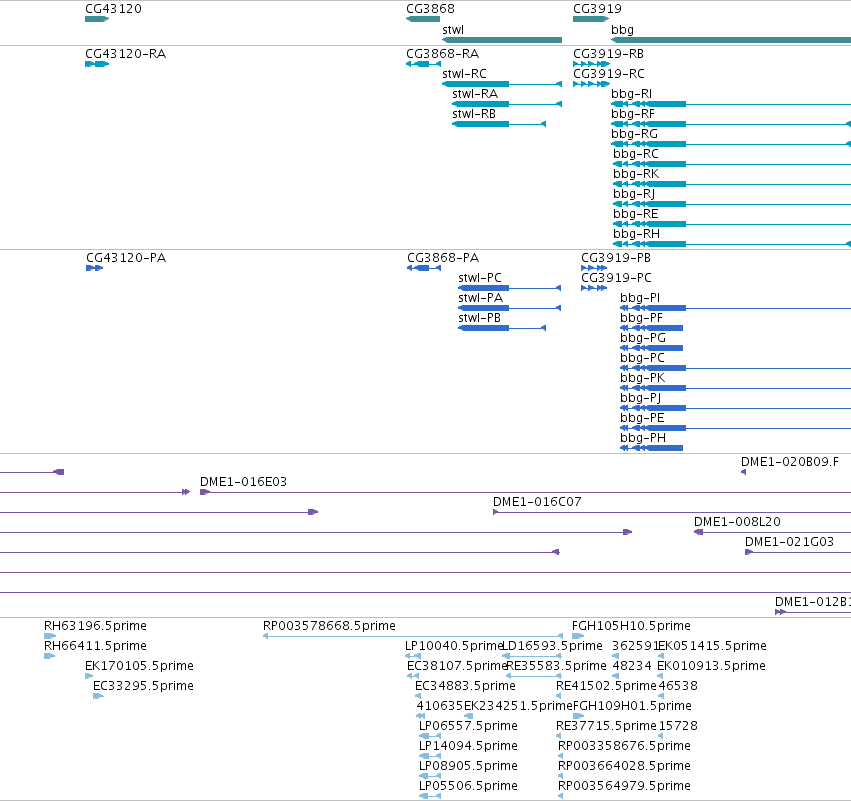Image resolution: width=851 pixels, height=801 pixels.
Task: Open protein bbg-PJ
Action: (x=641, y=398)
